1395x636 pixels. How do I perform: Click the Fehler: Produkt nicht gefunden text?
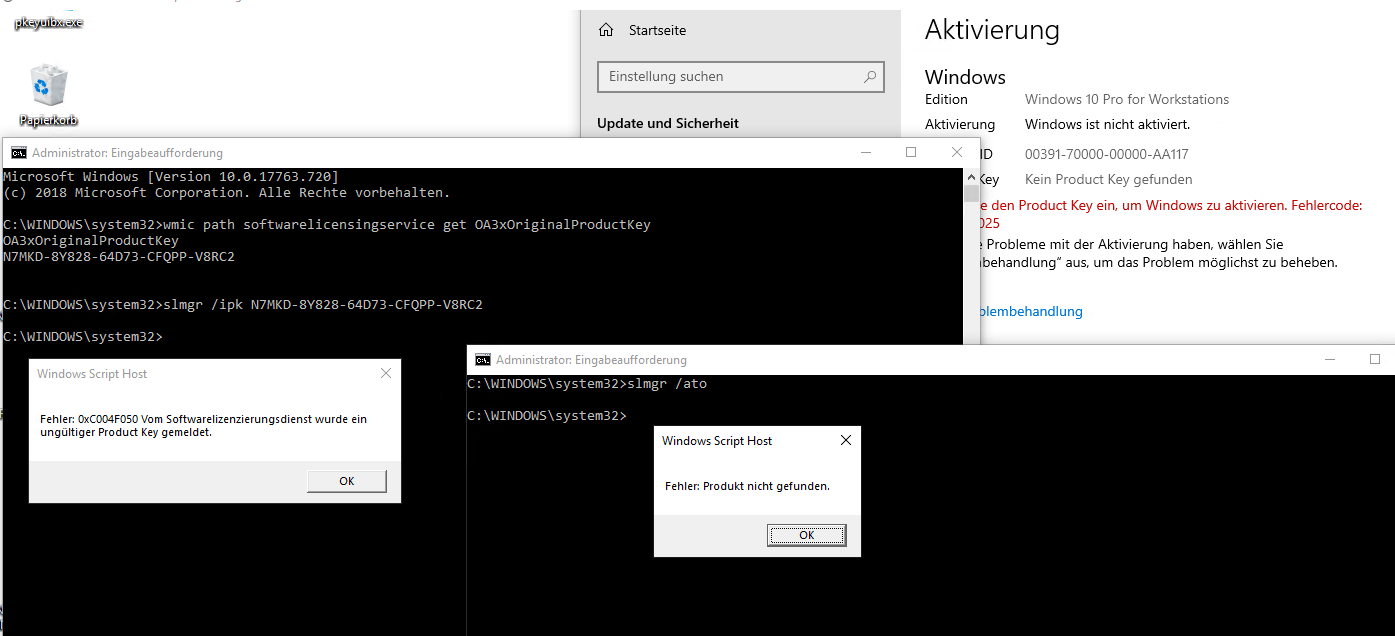tap(747, 486)
